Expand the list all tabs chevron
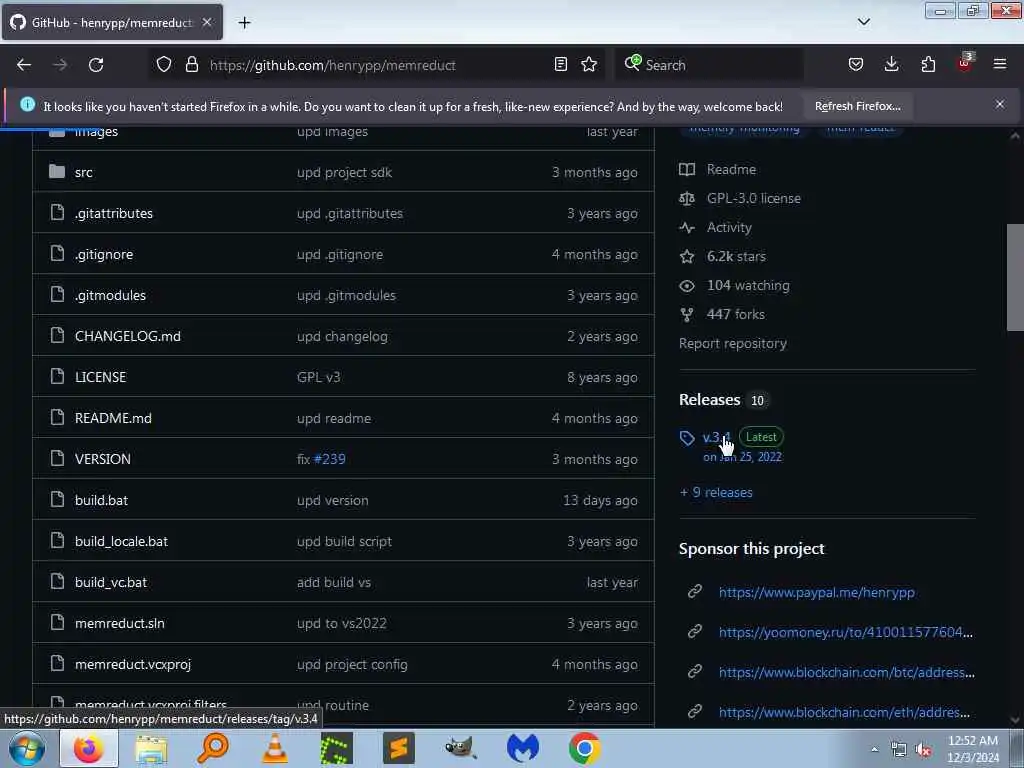 tap(863, 22)
